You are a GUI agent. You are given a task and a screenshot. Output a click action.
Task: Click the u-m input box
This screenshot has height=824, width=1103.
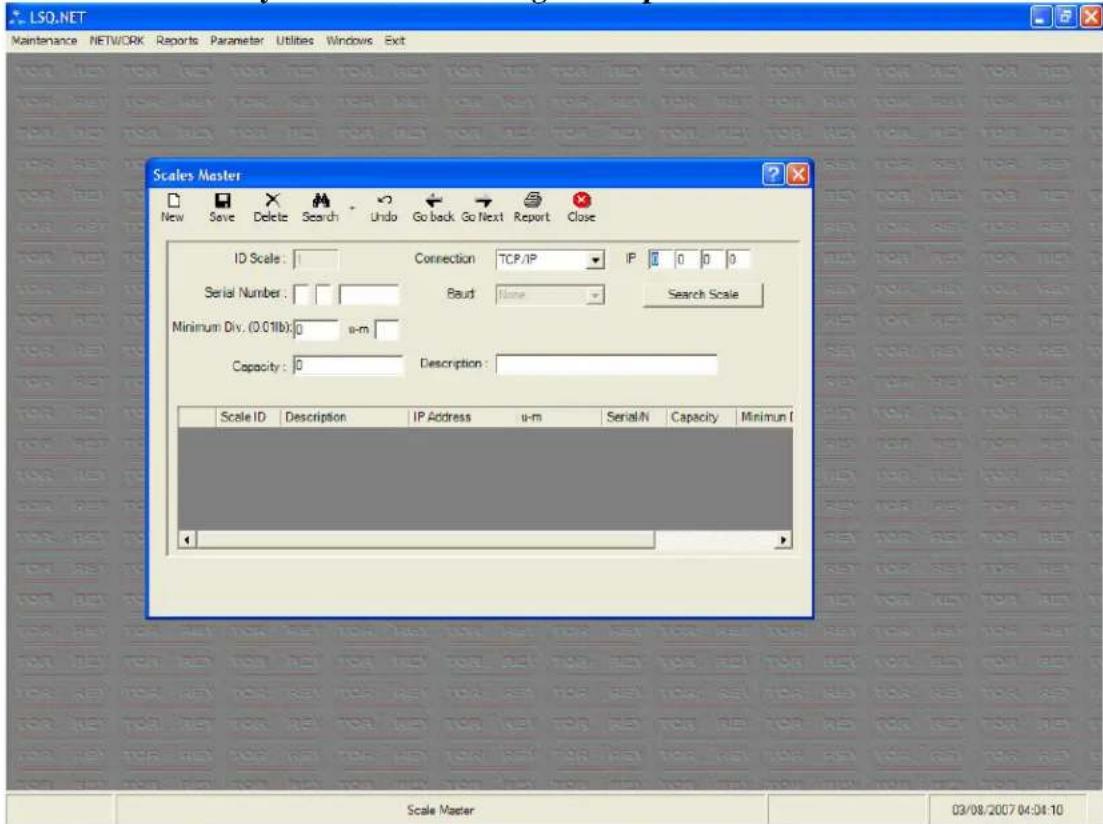point(387,329)
